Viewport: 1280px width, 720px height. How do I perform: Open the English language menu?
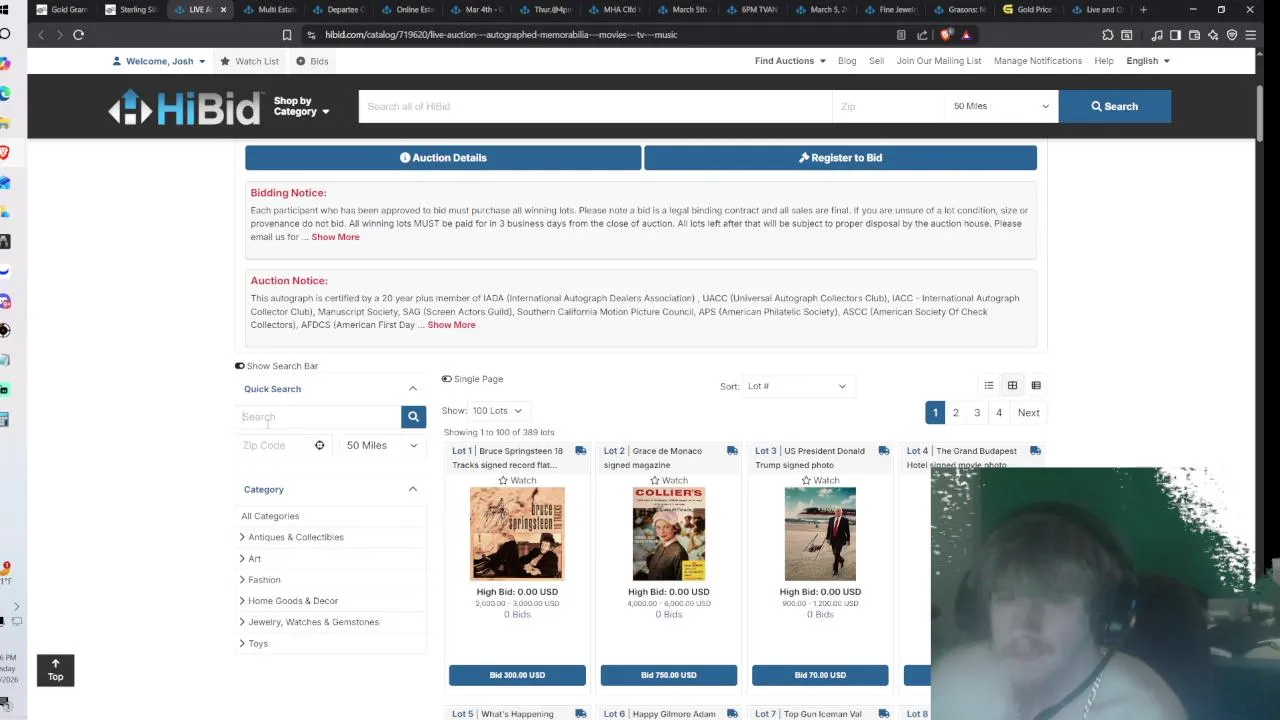pyautogui.click(x=1148, y=61)
